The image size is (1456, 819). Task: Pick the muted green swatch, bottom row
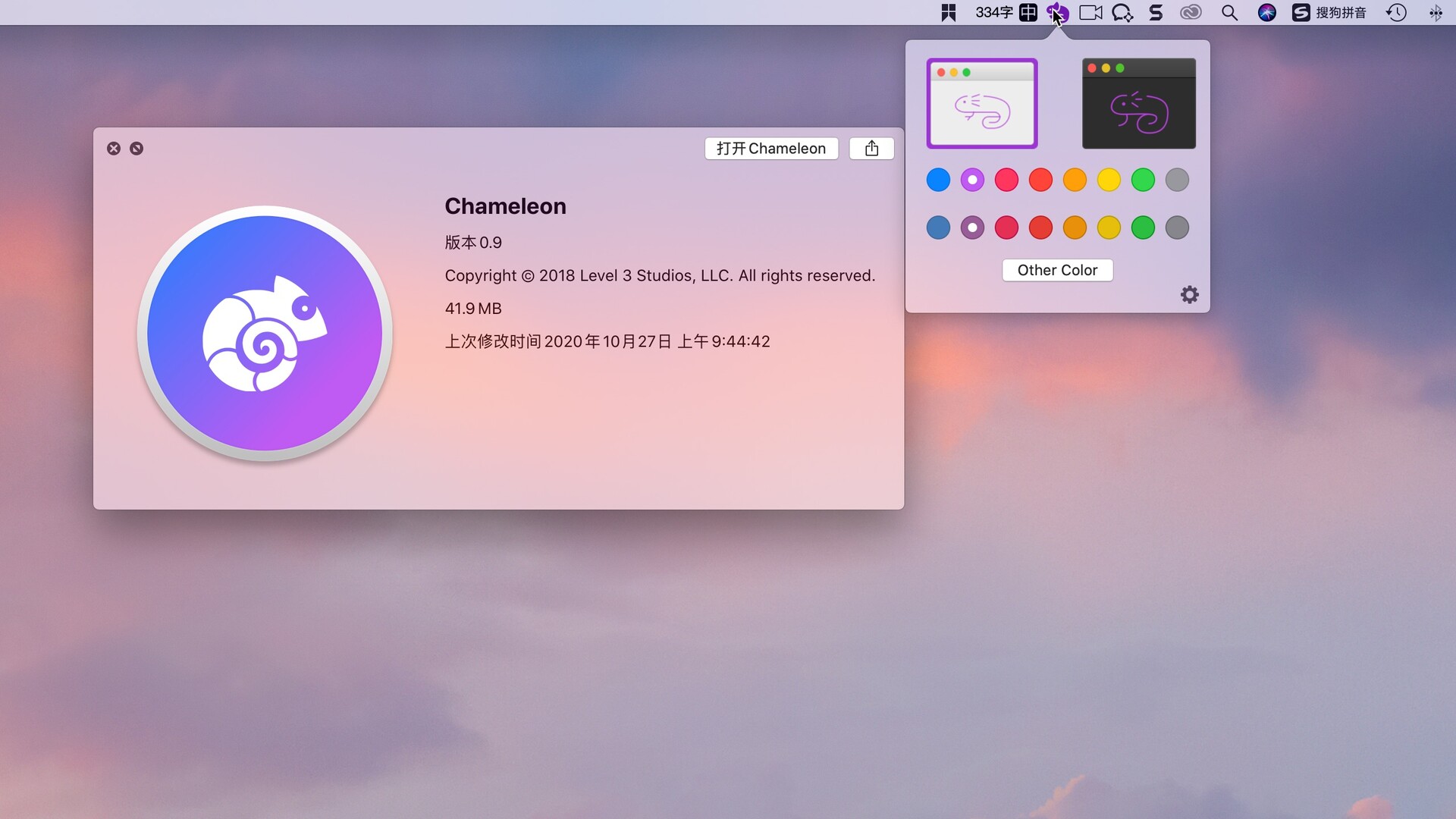(x=1143, y=227)
